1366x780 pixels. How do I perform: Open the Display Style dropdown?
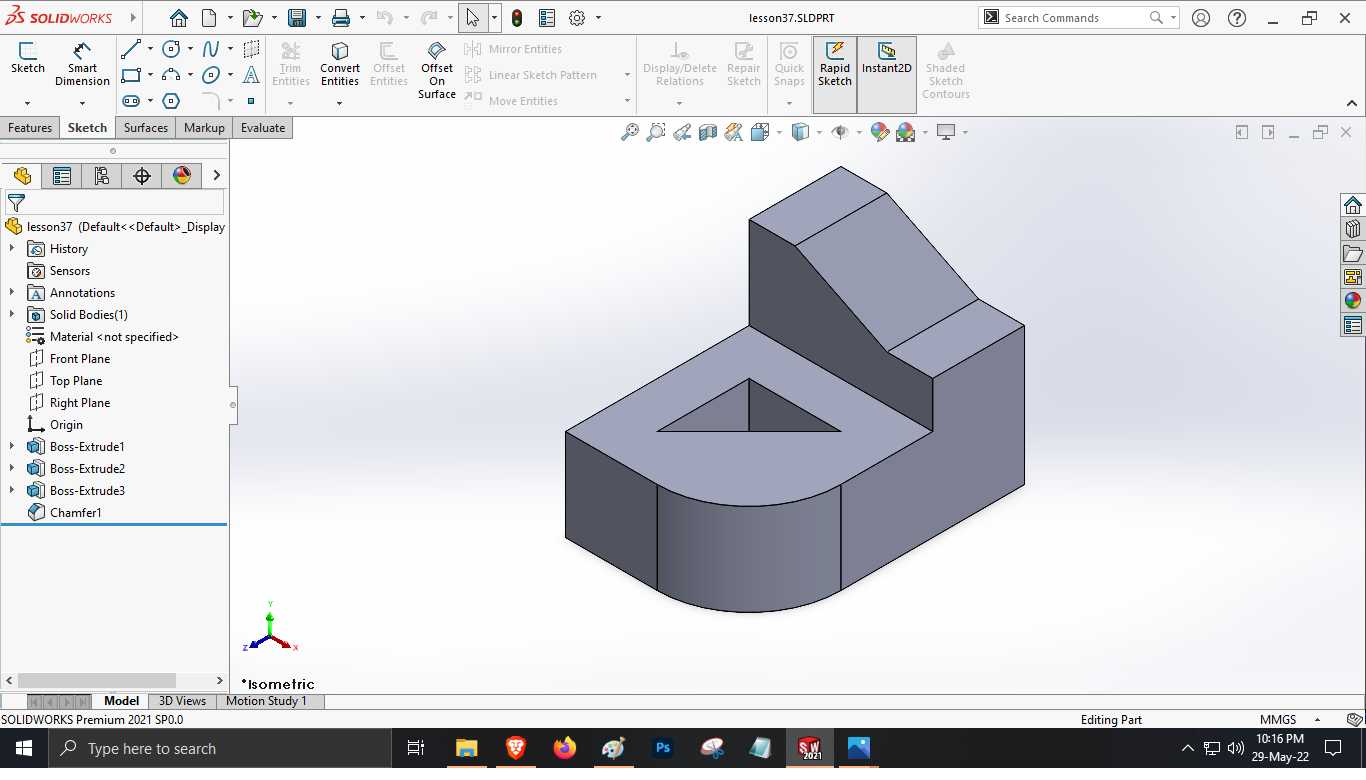tap(819, 132)
